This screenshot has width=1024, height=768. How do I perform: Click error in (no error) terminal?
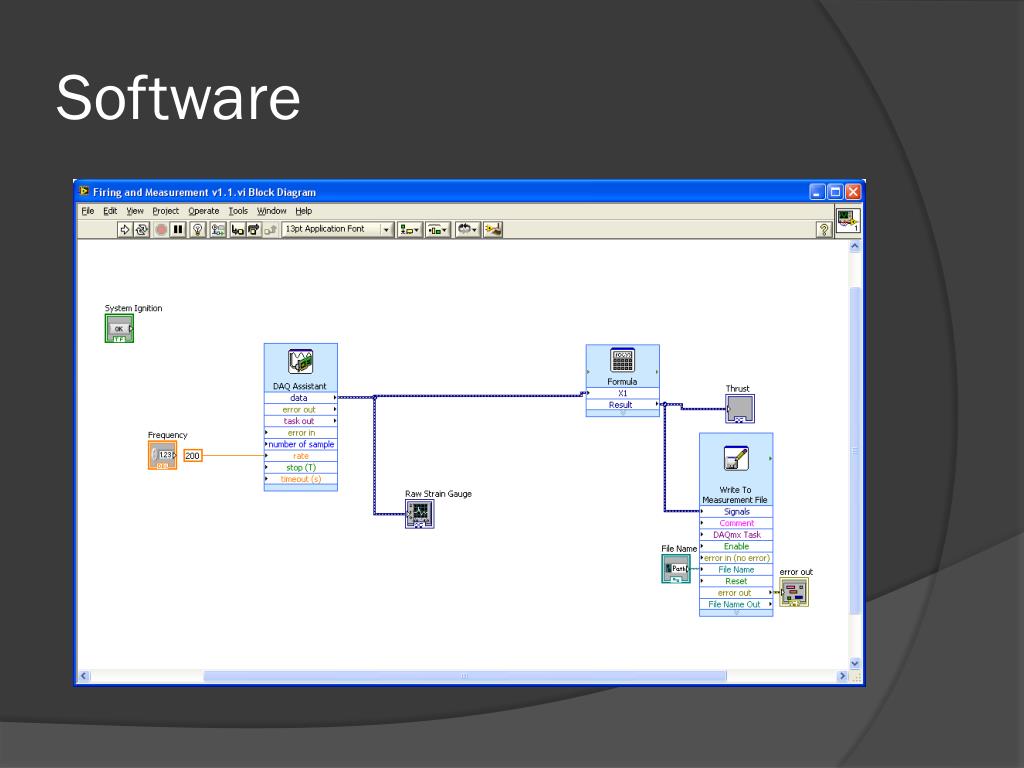tap(736, 558)
